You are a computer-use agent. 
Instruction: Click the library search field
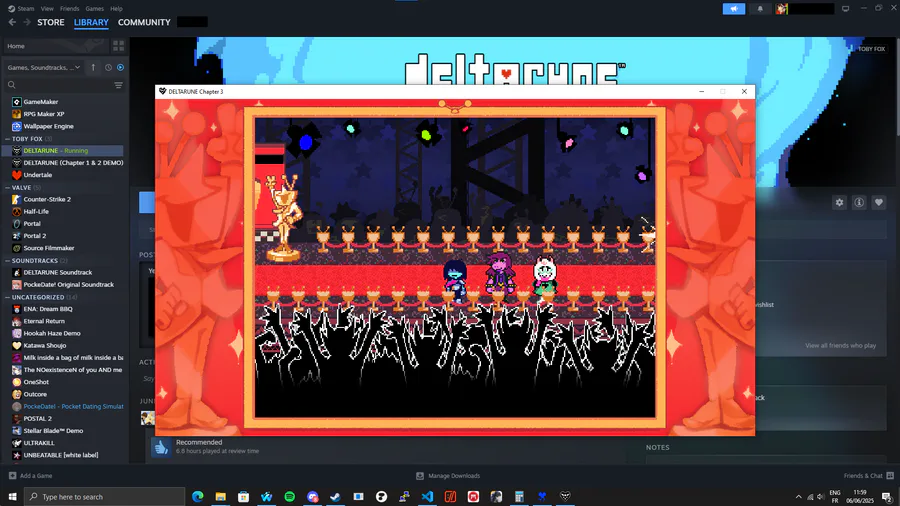(59, 85)
